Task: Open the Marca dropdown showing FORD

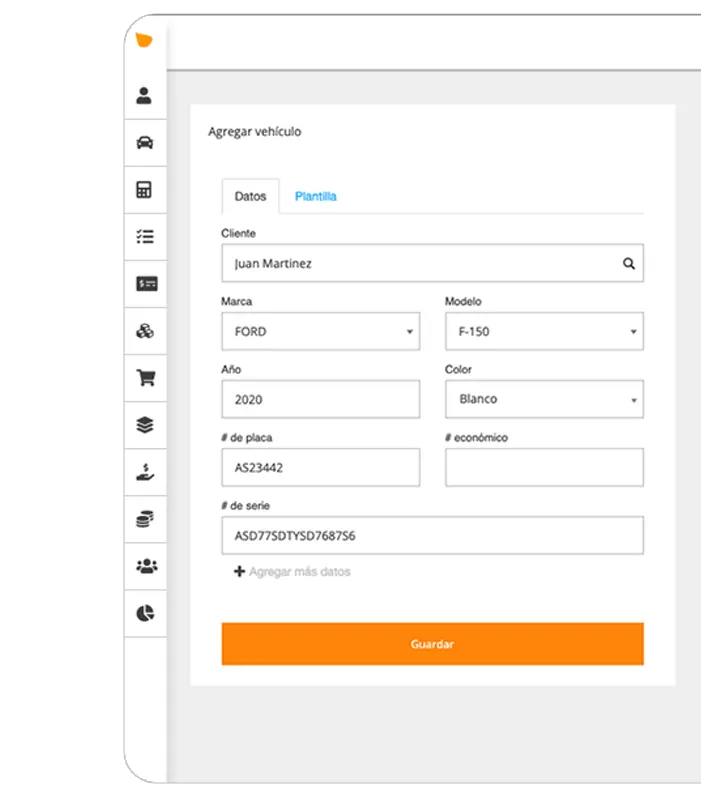Action: point(321,332)
